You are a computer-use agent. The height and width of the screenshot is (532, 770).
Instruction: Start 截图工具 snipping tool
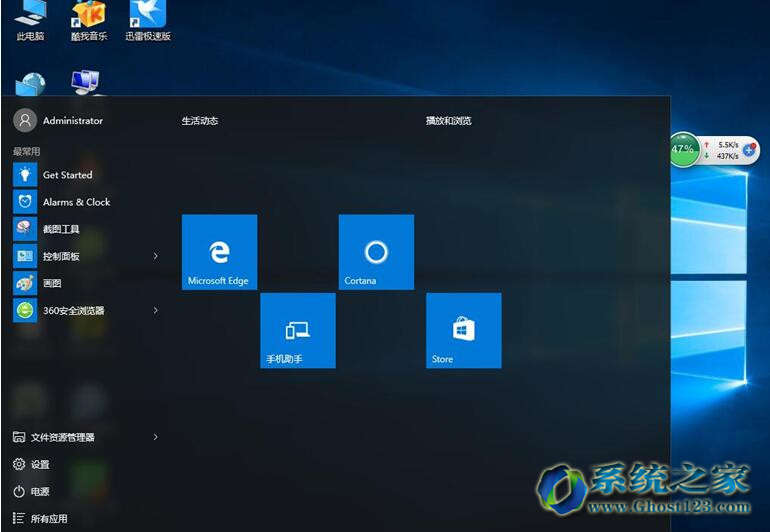60,229
